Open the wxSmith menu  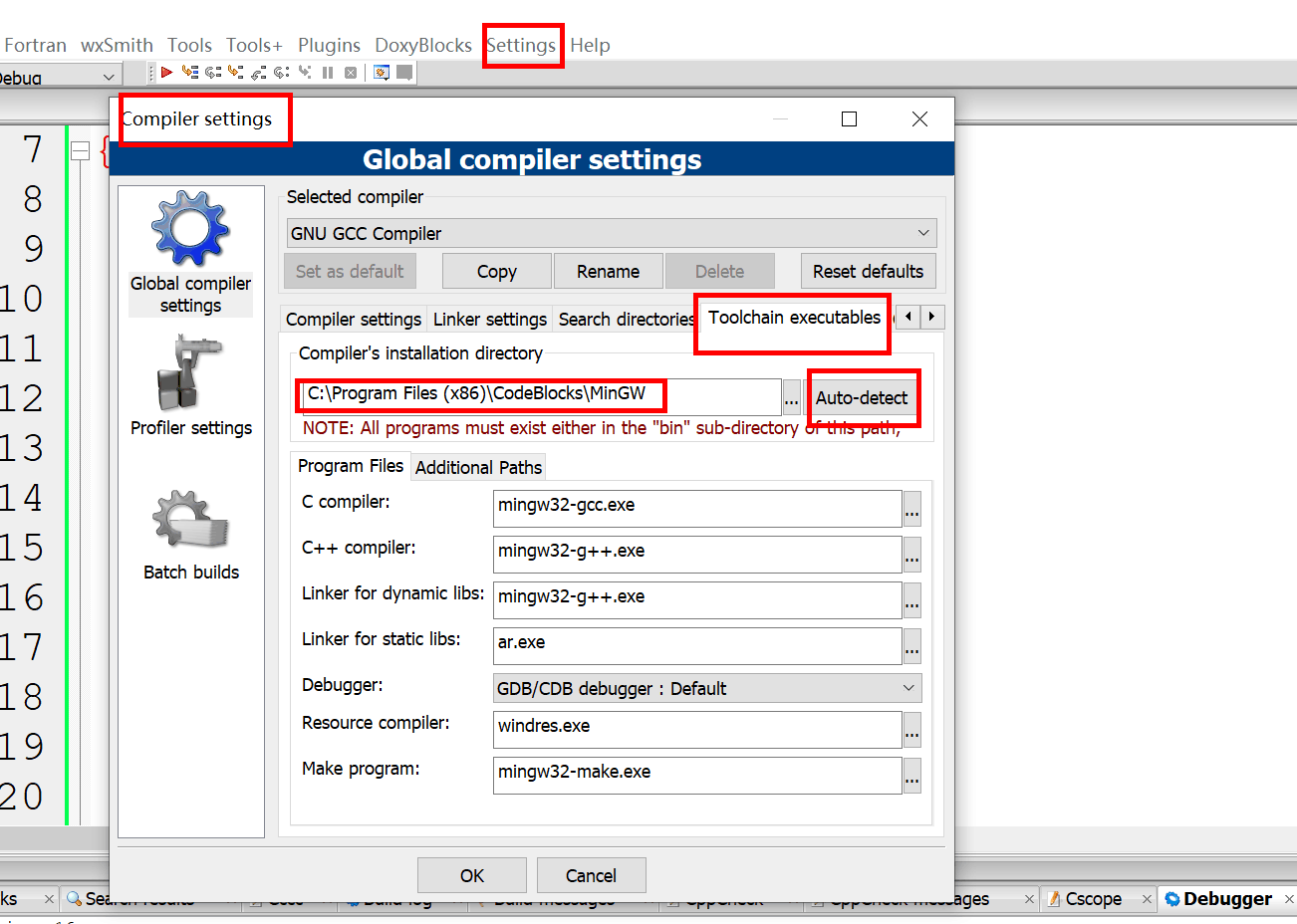click(117, 45)
